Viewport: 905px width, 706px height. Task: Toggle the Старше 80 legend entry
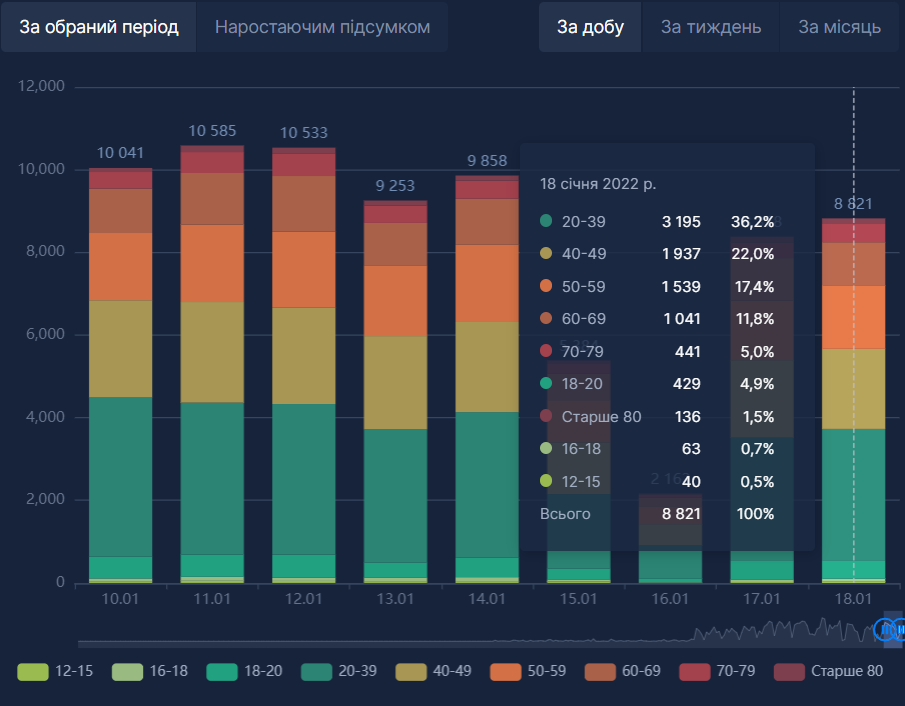click(x=789, y=671)
